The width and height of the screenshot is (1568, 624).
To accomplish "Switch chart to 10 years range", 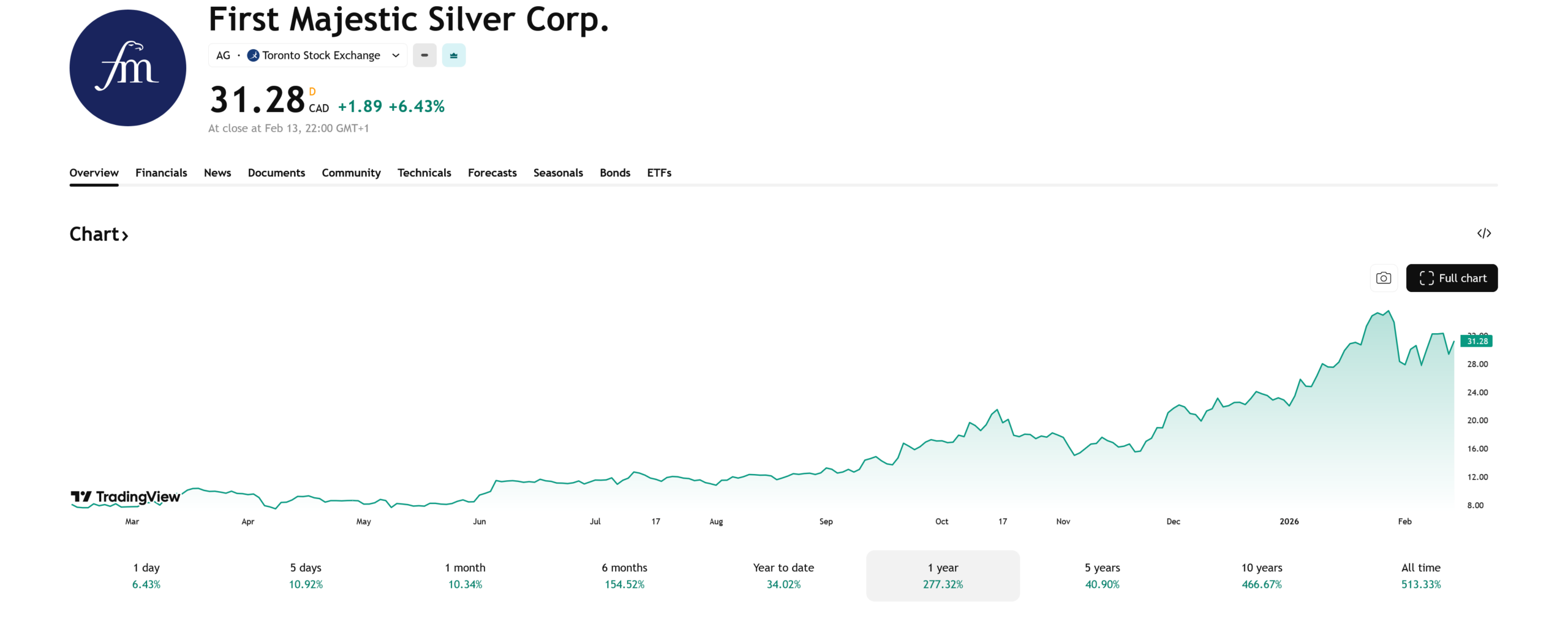I will click(1261, 576).
